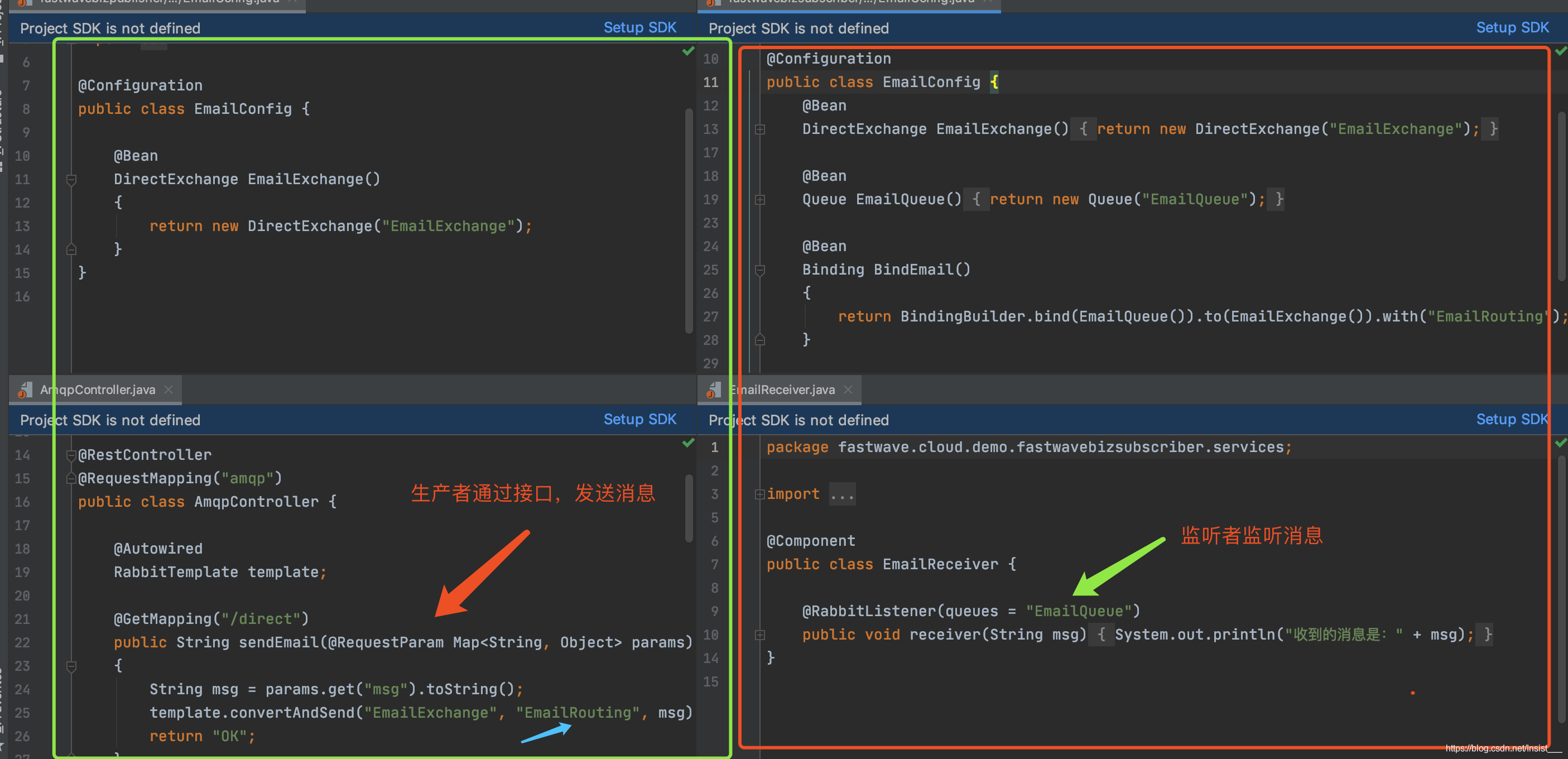Click the @Component annotation in EmailReceiver

point(811,540)
